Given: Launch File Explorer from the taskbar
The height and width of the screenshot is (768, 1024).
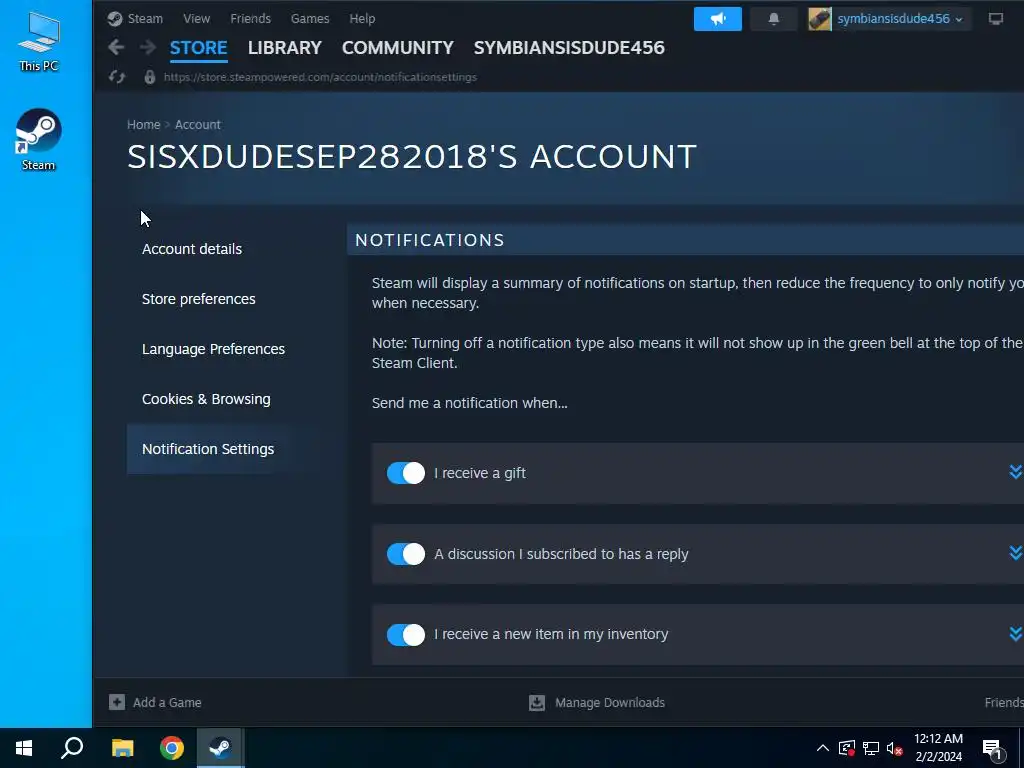Looking at the screenshot, I should click(122, 748).
